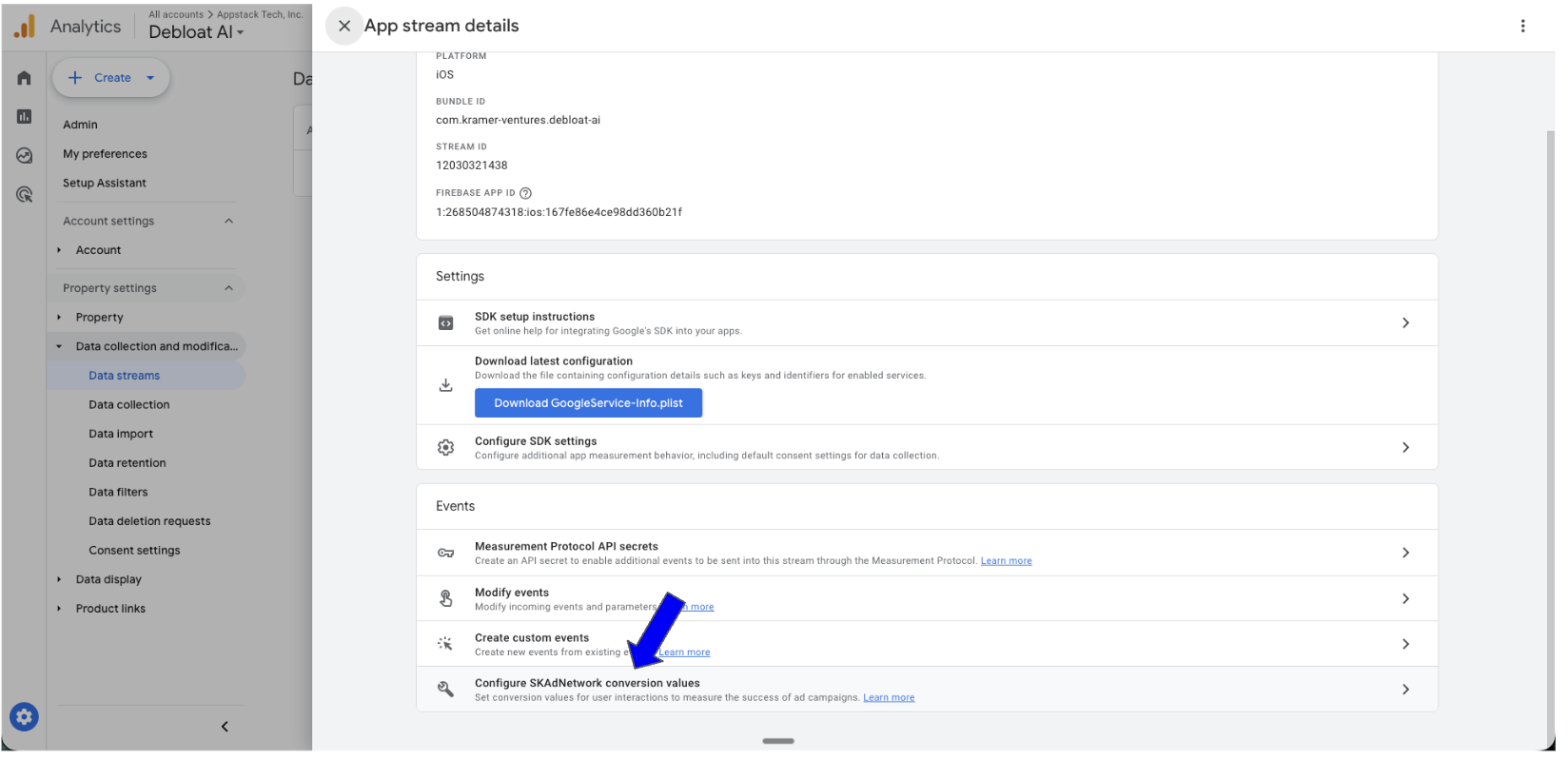The height and width of the screenshot is (759, 1568).
Task: Select Setup Assistant in sidebar
Action: point(105,184)
